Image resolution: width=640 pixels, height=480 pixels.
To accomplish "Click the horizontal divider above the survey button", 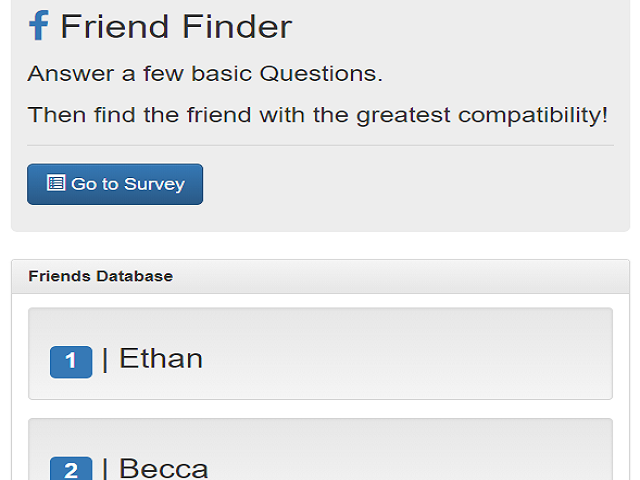I will point(320,145).
